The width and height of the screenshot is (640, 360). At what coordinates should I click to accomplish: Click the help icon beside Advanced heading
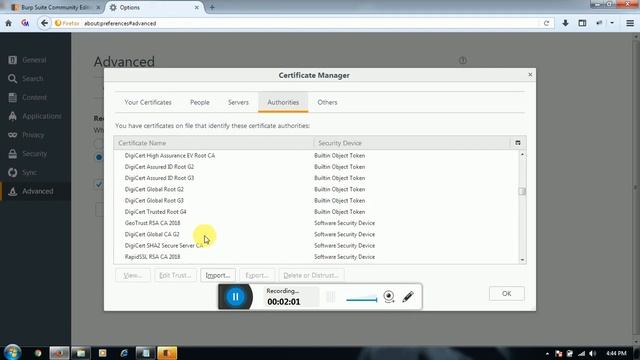(462, 60)
